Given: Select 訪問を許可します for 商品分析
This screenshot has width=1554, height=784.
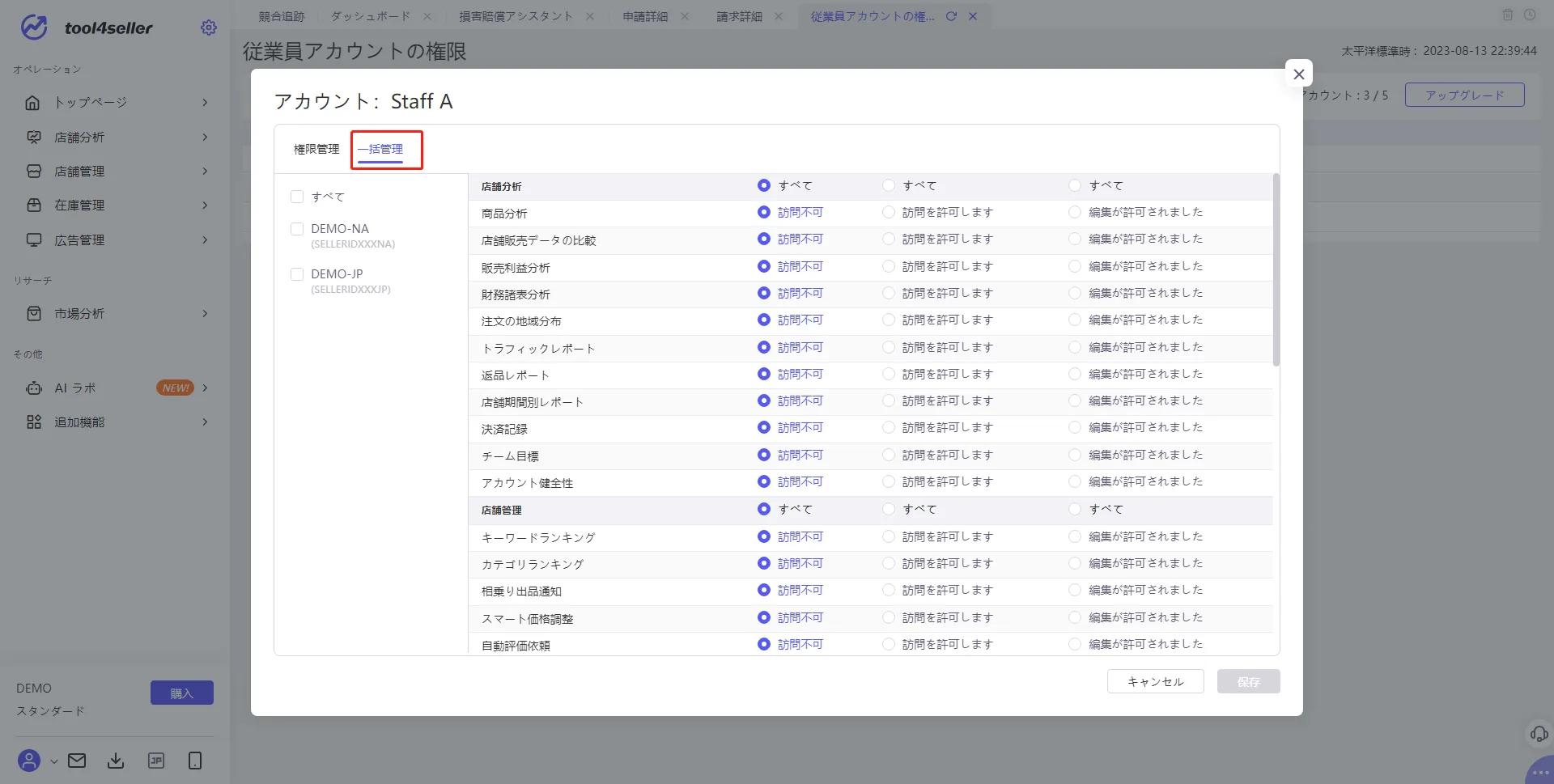Looking at the screenshot, I should point(889,212).
